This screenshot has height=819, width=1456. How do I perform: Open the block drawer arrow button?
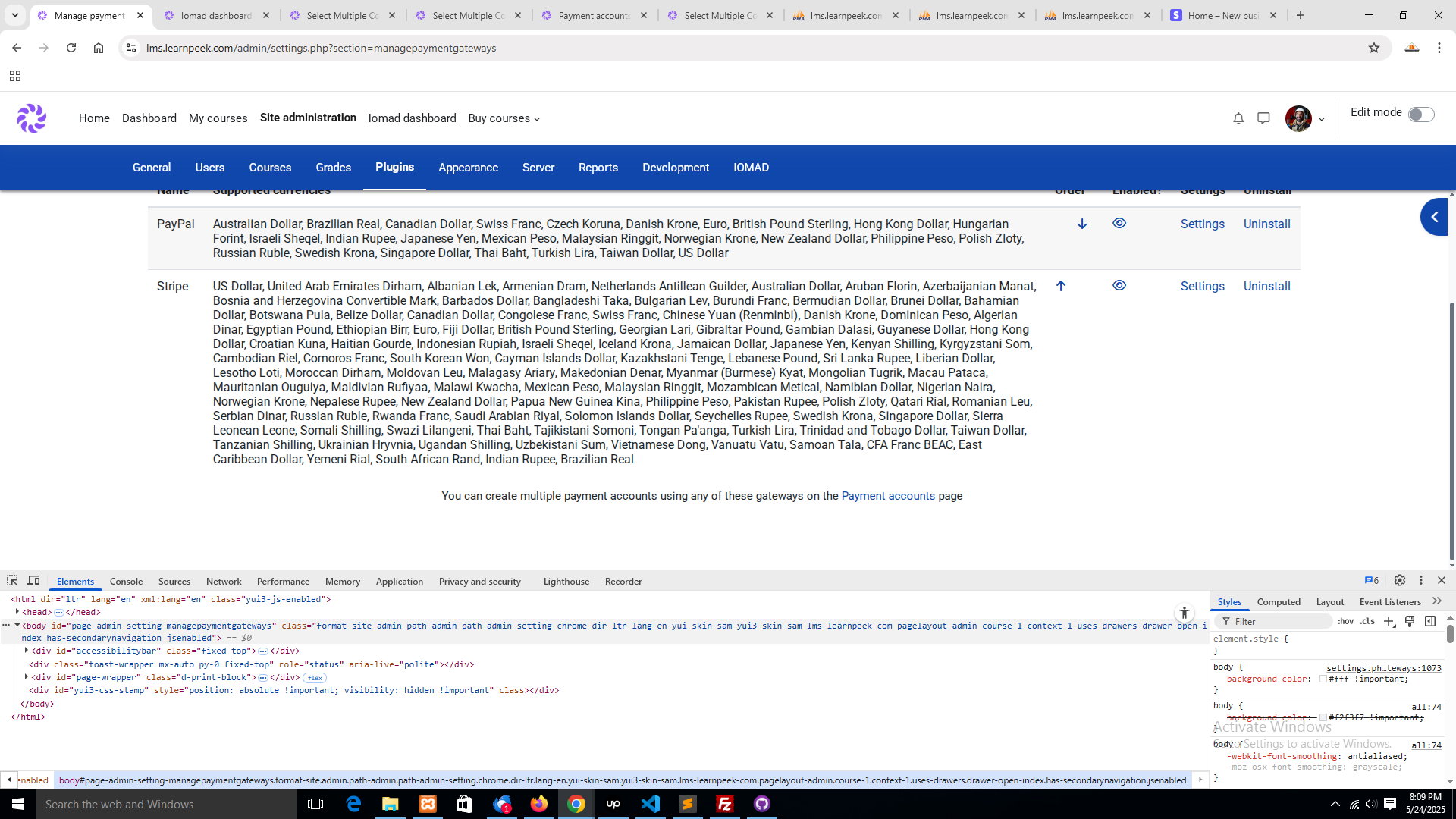point(1435,217)
